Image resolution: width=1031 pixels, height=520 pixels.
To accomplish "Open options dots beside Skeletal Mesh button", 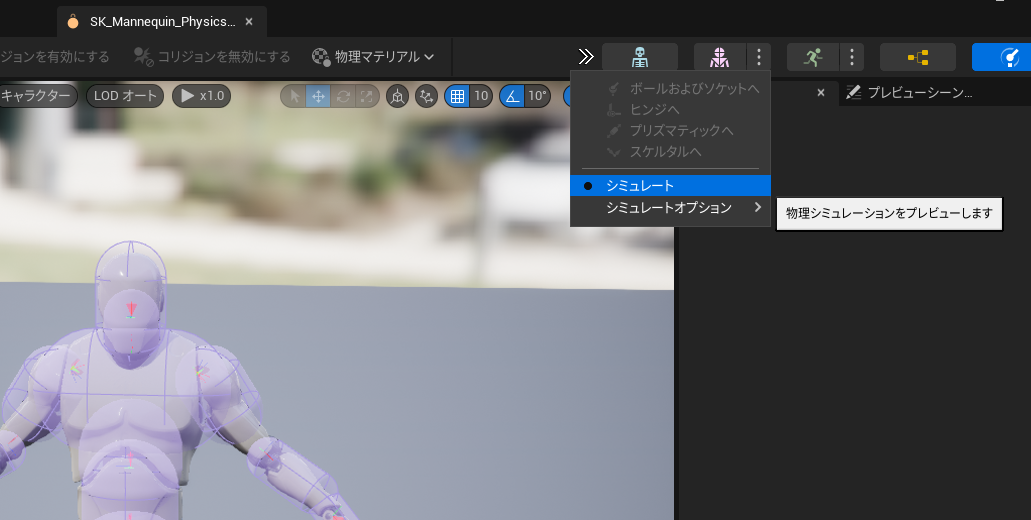I will 759,57.
